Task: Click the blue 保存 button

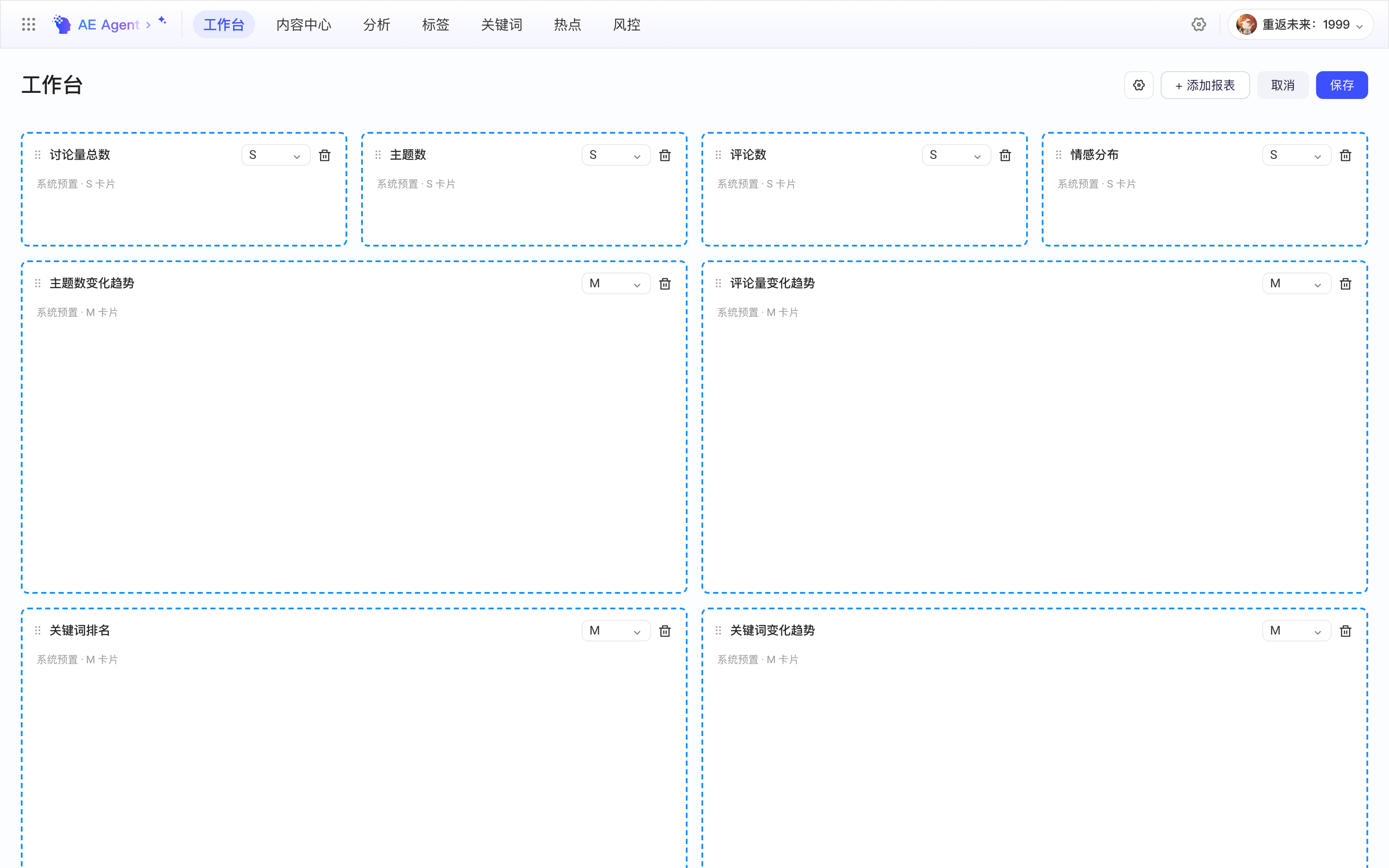Action: click(1342, 85)
